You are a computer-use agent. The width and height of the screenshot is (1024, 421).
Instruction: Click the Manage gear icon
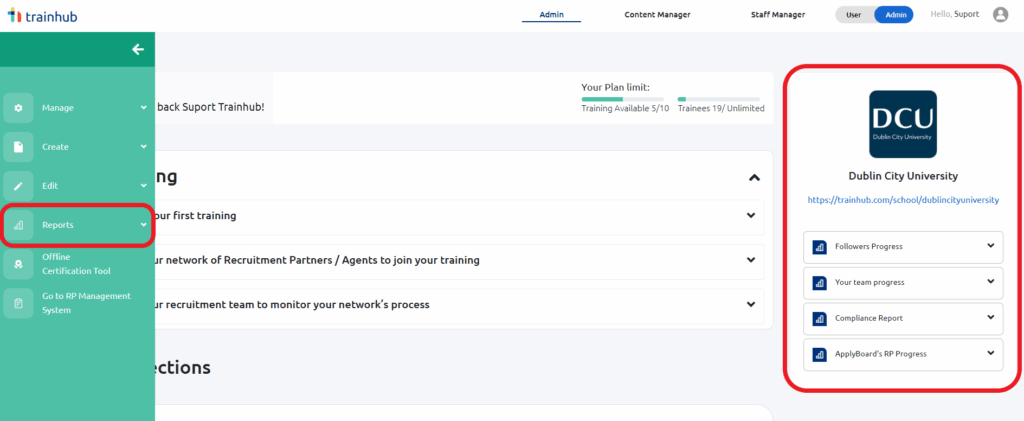coord(18,108)
